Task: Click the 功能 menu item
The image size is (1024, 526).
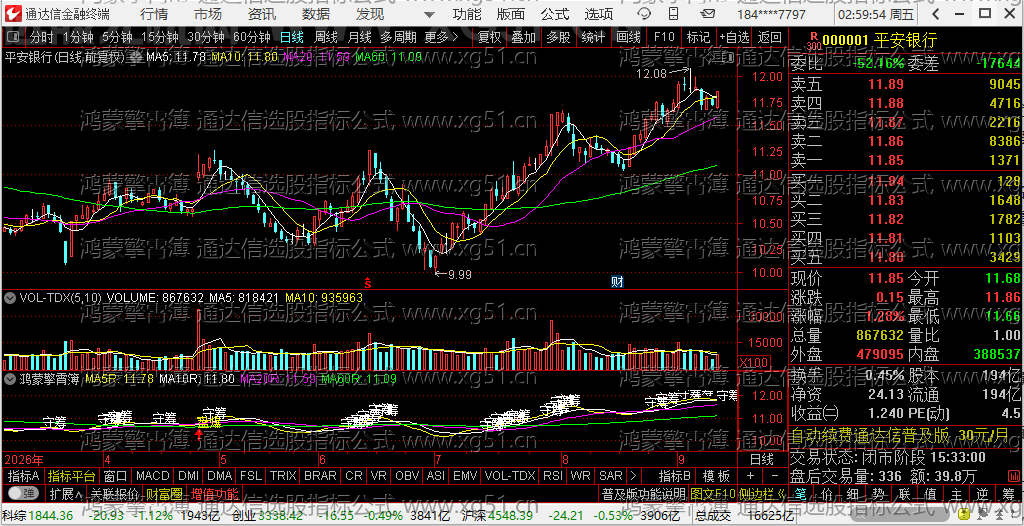Action: (x=467, y=14)
